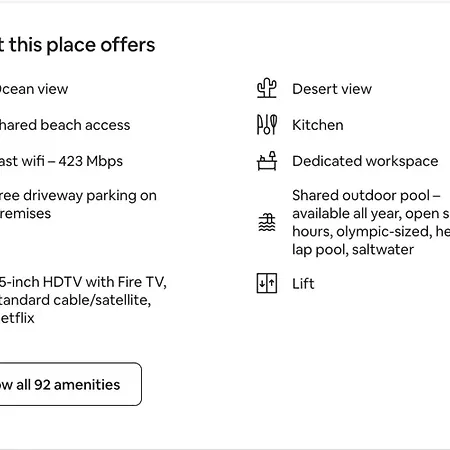450x450 pixels.
Task: Click the Free driveway parking on premises text
Action: (x=78, y=204)
